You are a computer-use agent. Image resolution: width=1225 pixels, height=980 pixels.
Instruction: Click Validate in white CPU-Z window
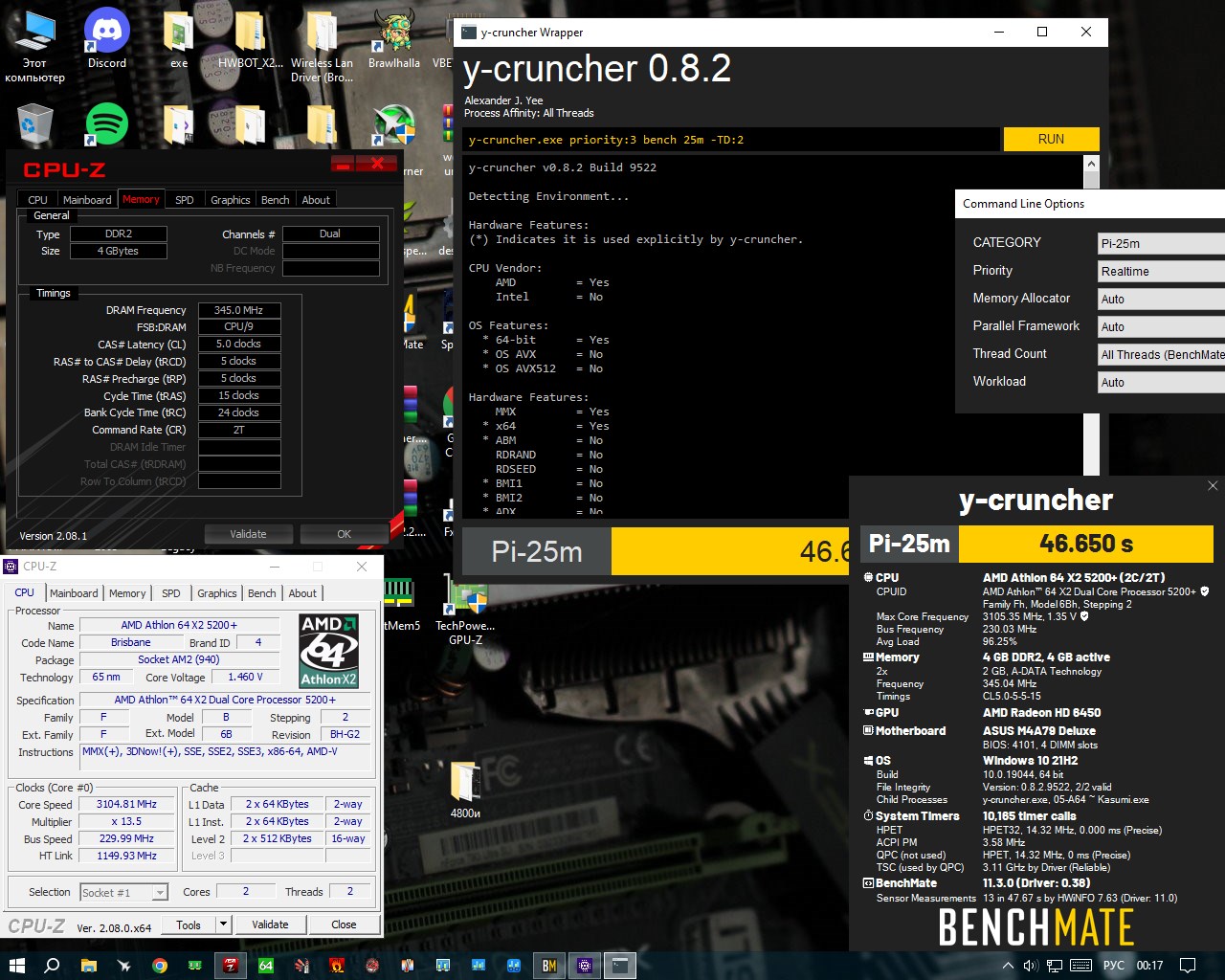coord(270,924)
